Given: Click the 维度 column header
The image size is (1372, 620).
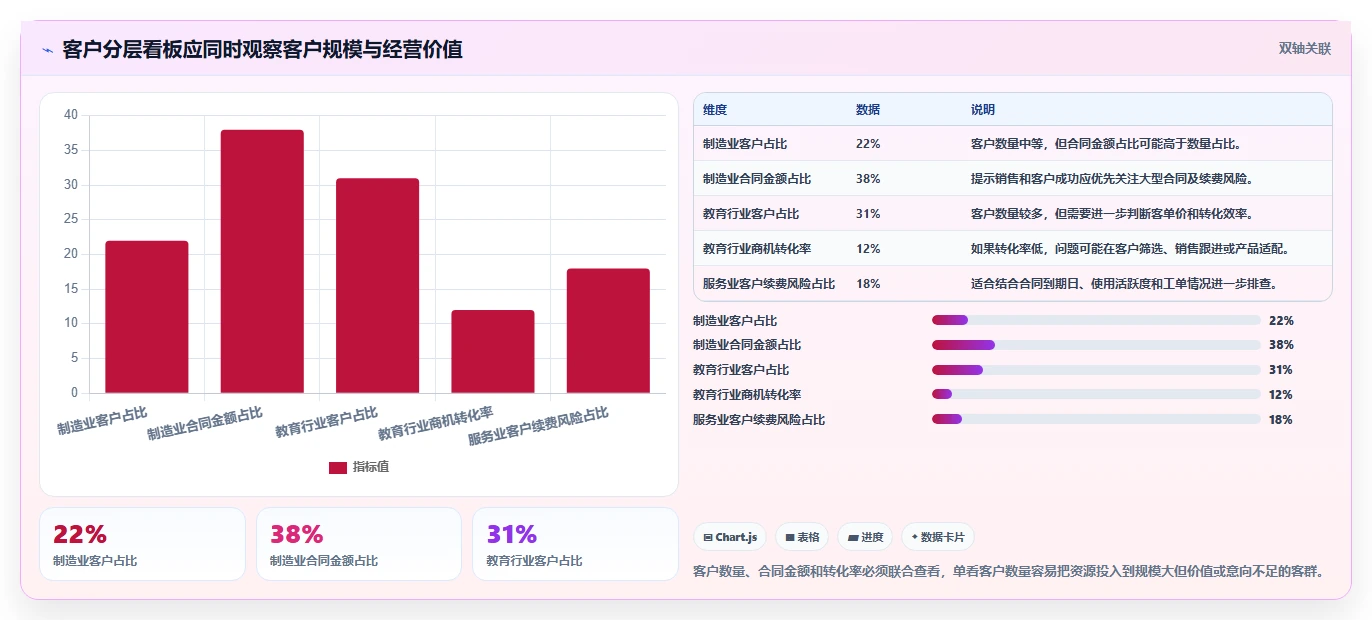Looking at the screenshot, I should 715,110.
